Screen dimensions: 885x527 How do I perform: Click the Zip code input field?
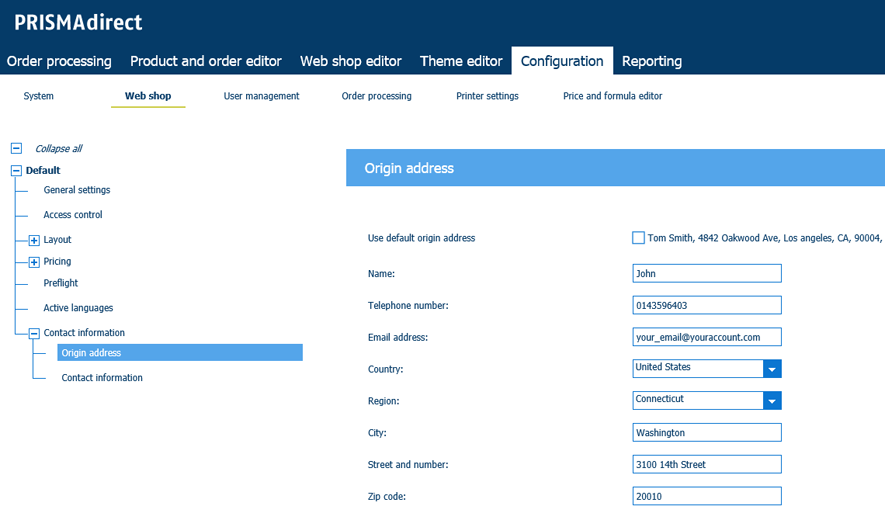coord(707,496)
